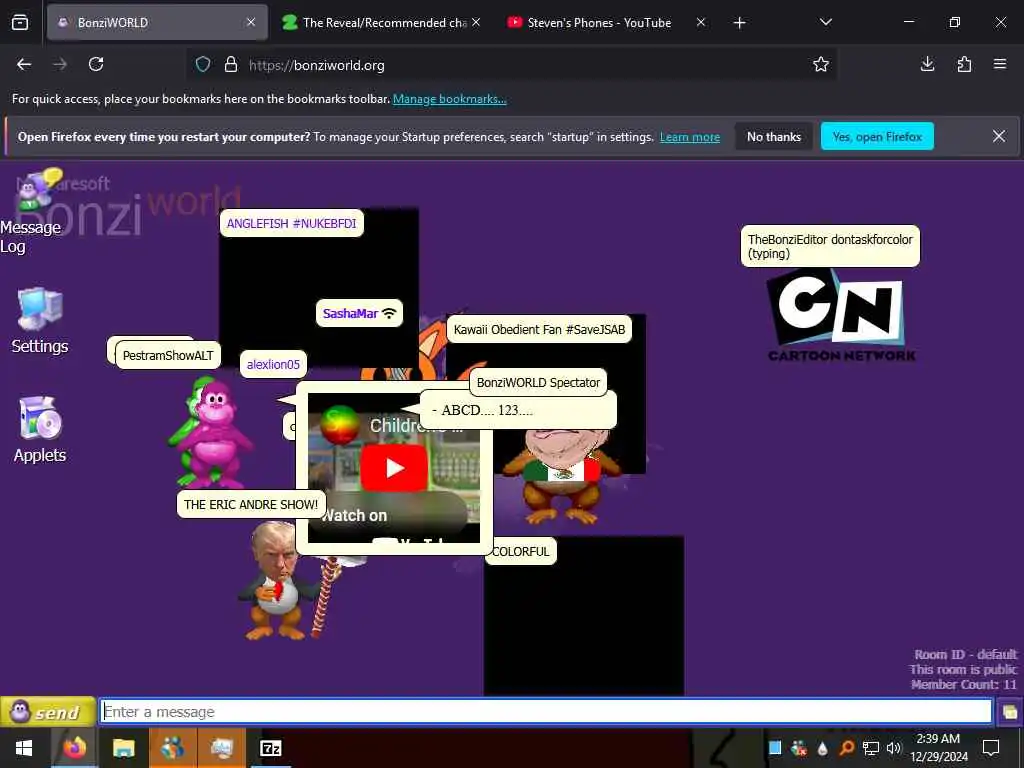
Task: Click the Manage bookmarks link
Action: [449, 99]
